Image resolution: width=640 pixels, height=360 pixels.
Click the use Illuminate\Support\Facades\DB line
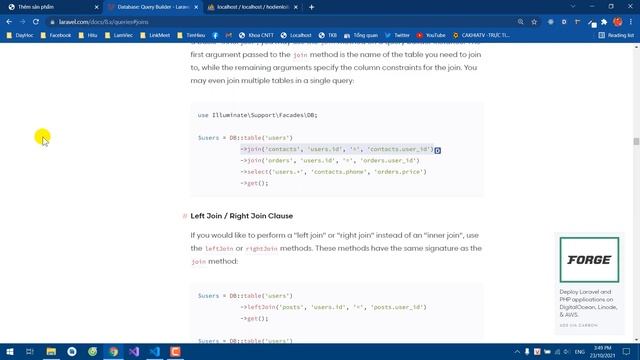click(x=258, y=115)
